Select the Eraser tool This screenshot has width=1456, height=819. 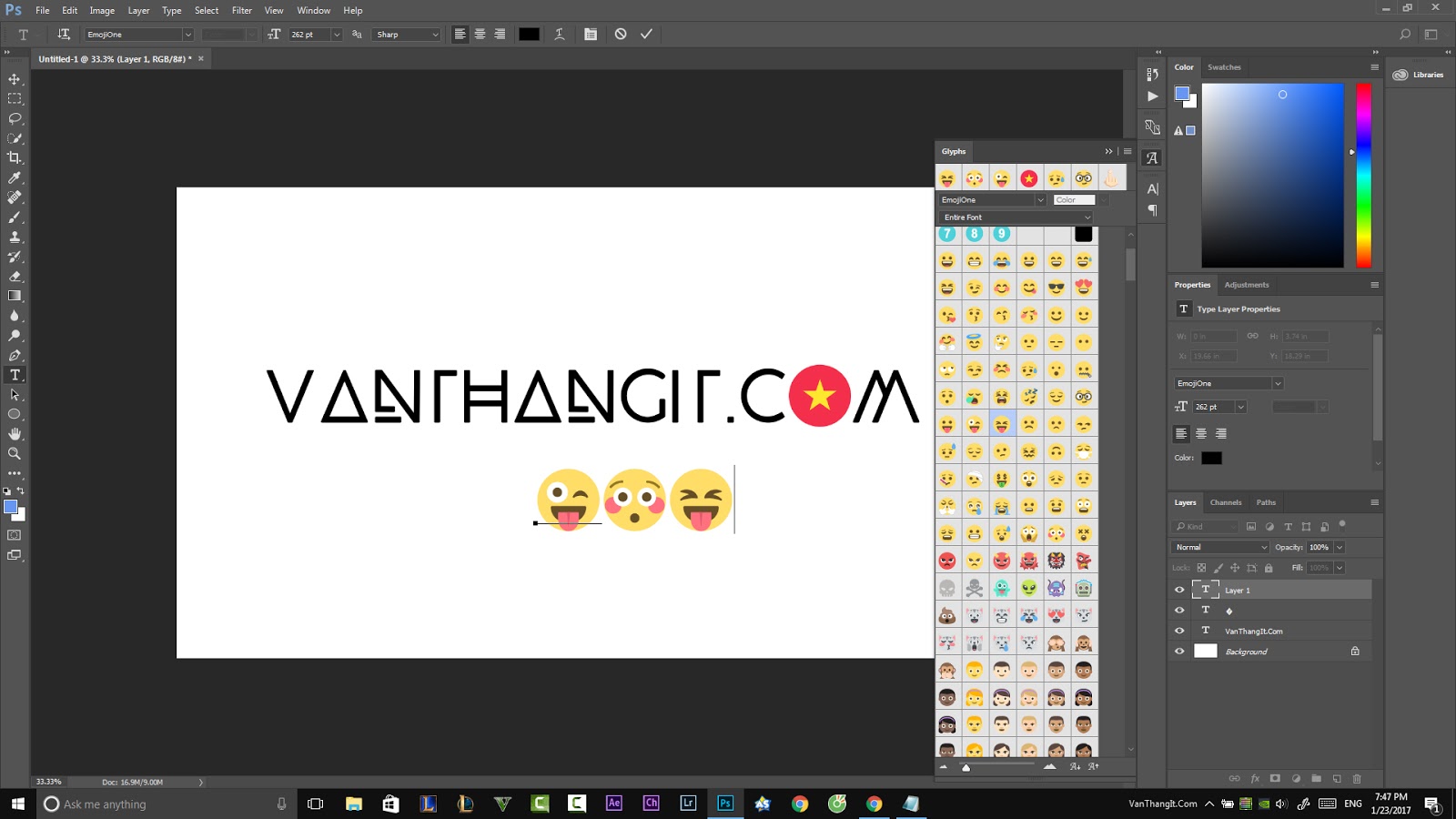pos(15,277)
